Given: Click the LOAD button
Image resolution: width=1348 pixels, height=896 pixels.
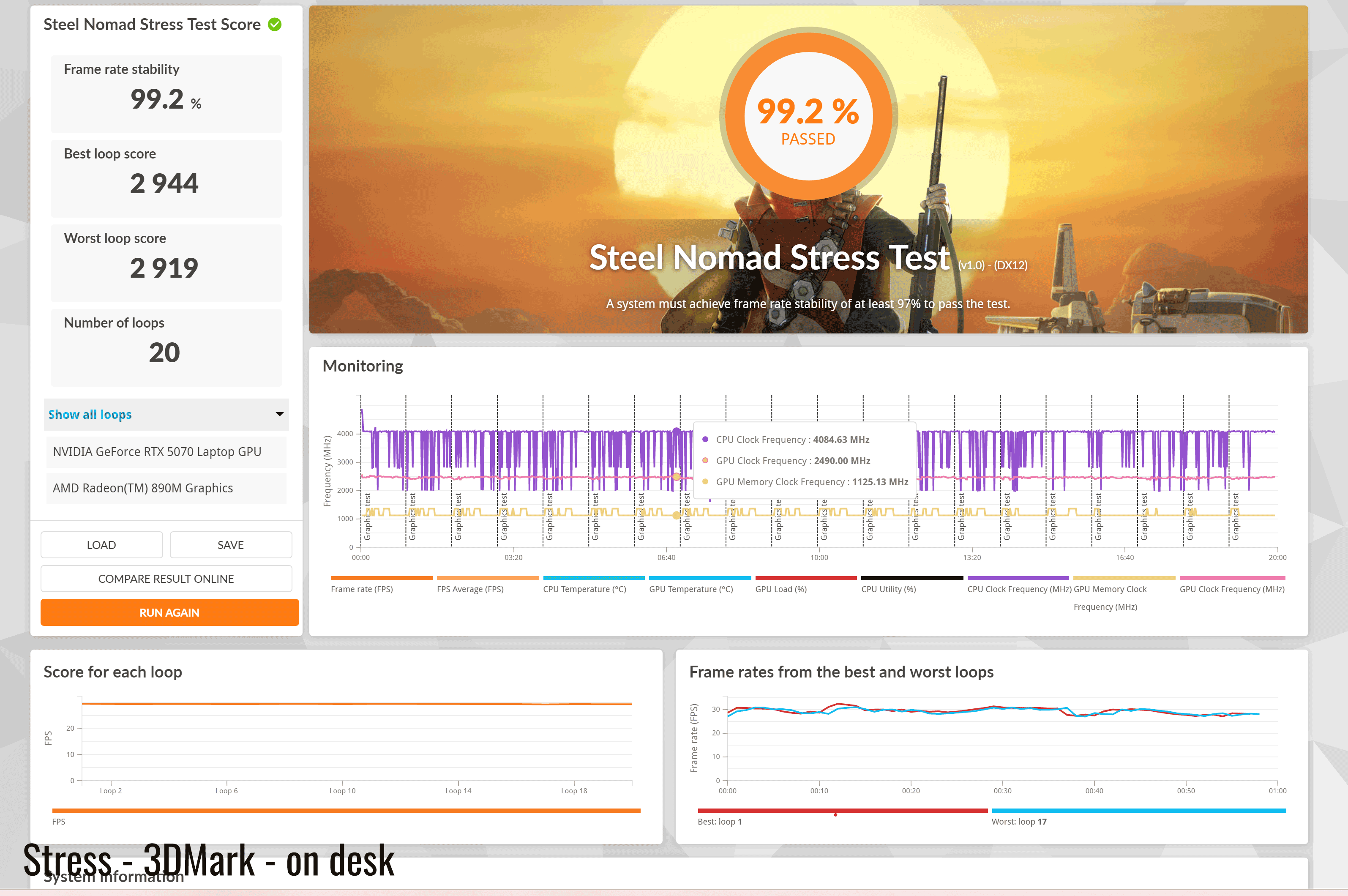Looking at the screenshot, I should 102,545.
